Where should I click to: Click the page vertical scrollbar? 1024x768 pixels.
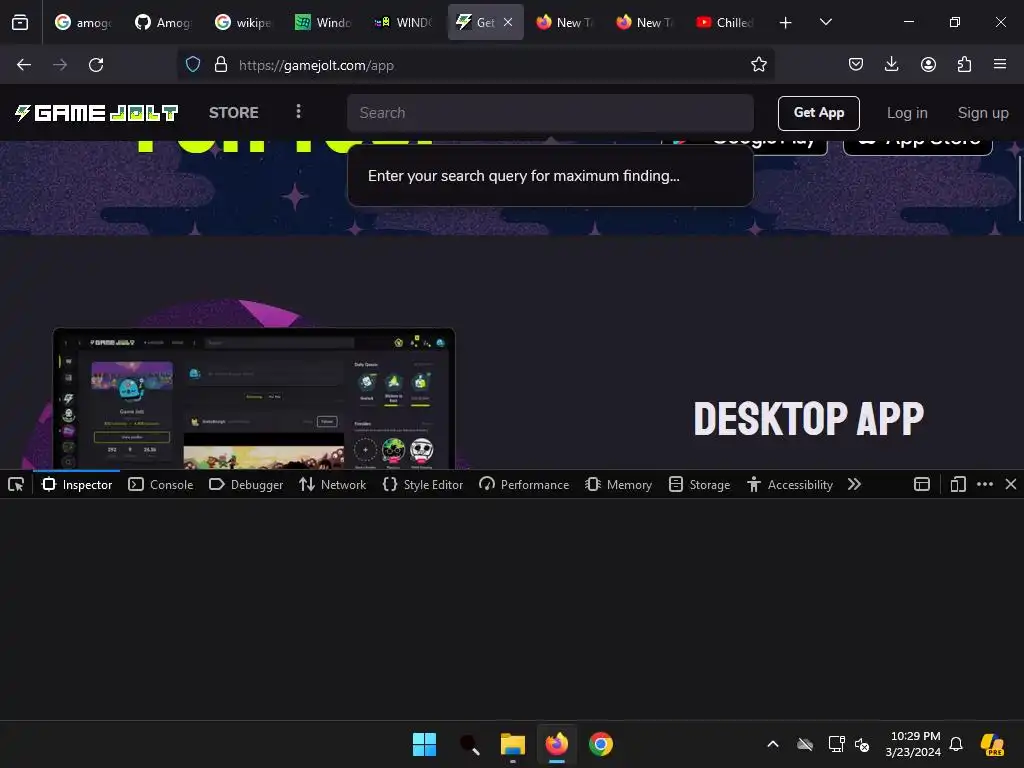(1019, 189)
